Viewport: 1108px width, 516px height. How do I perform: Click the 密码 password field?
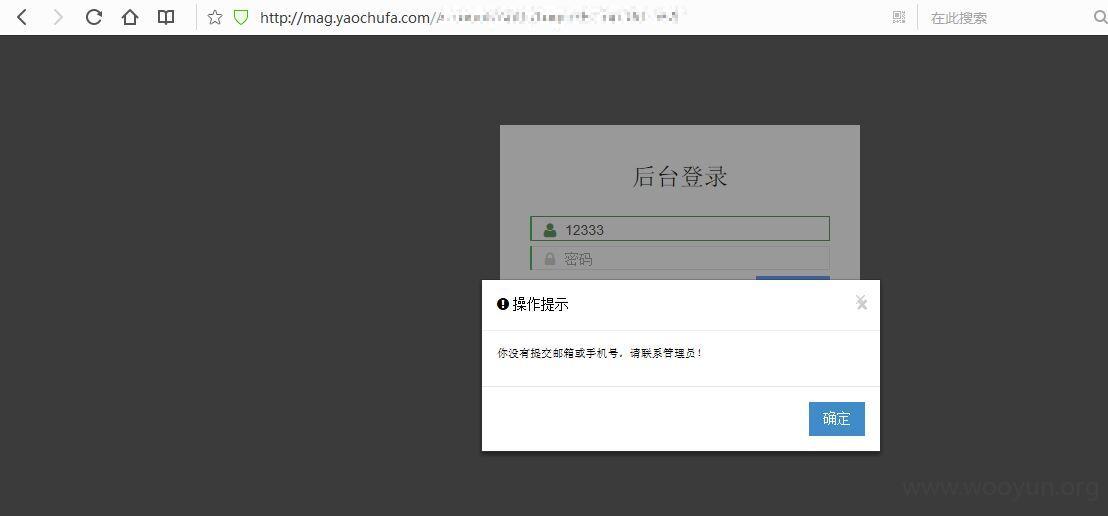[x=680, y=259]
